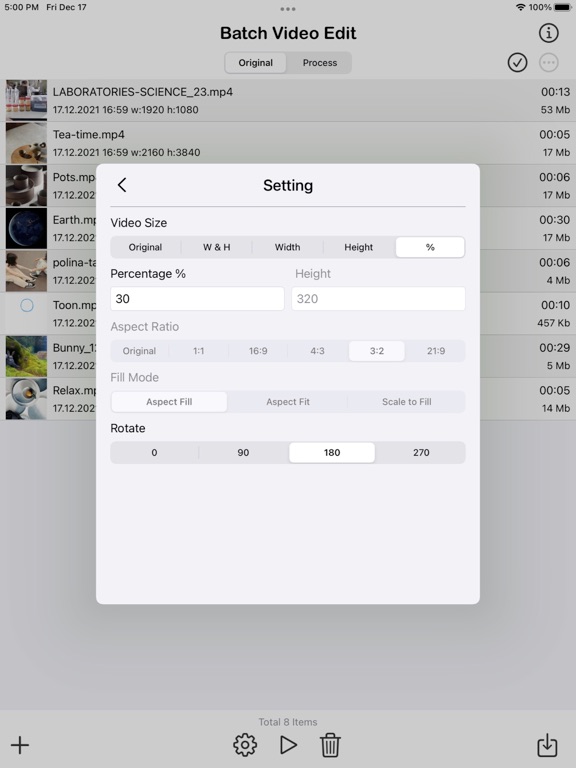Click the 00:29 duration of Bunny video

554,348
